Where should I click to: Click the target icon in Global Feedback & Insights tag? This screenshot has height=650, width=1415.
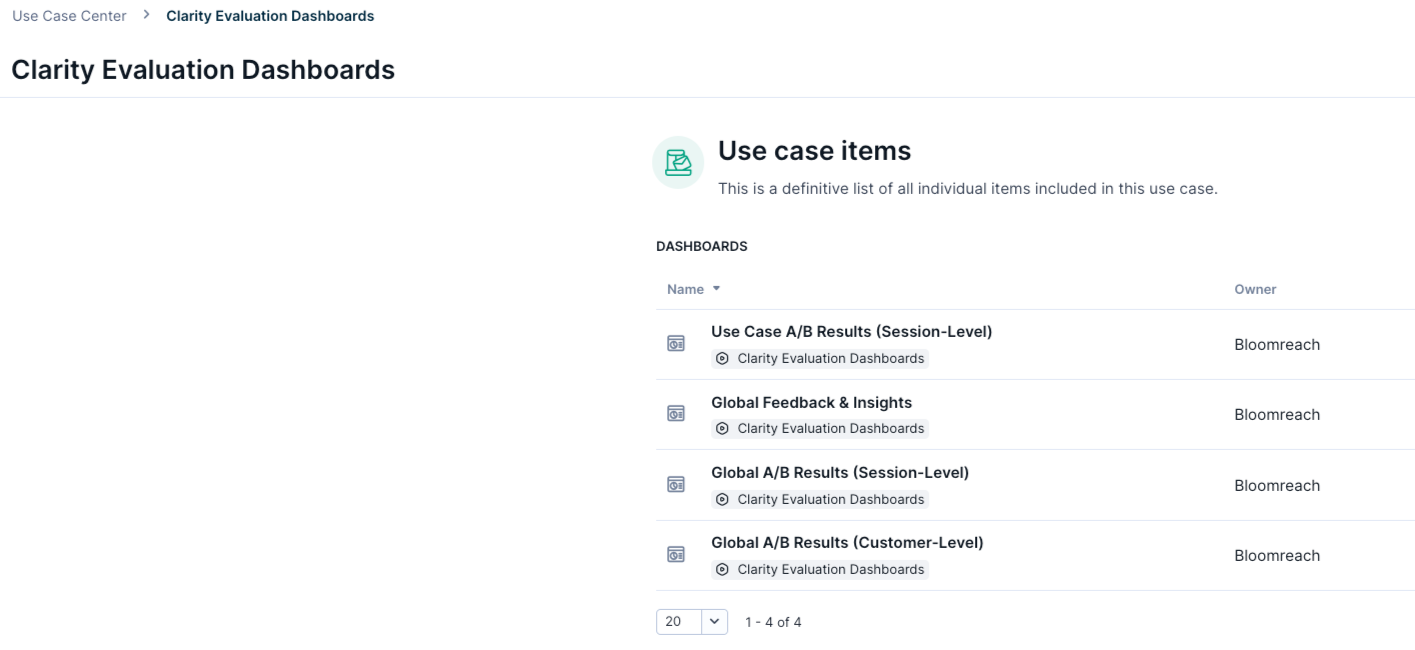722,428
